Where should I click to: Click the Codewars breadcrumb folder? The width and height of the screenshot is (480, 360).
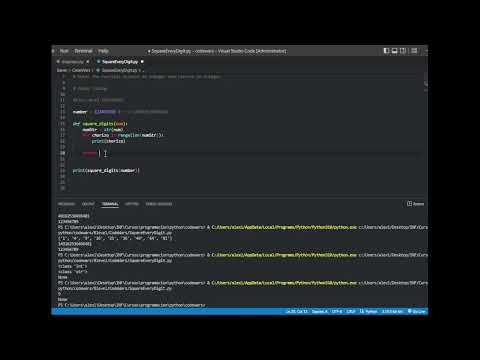click(81, 70)
